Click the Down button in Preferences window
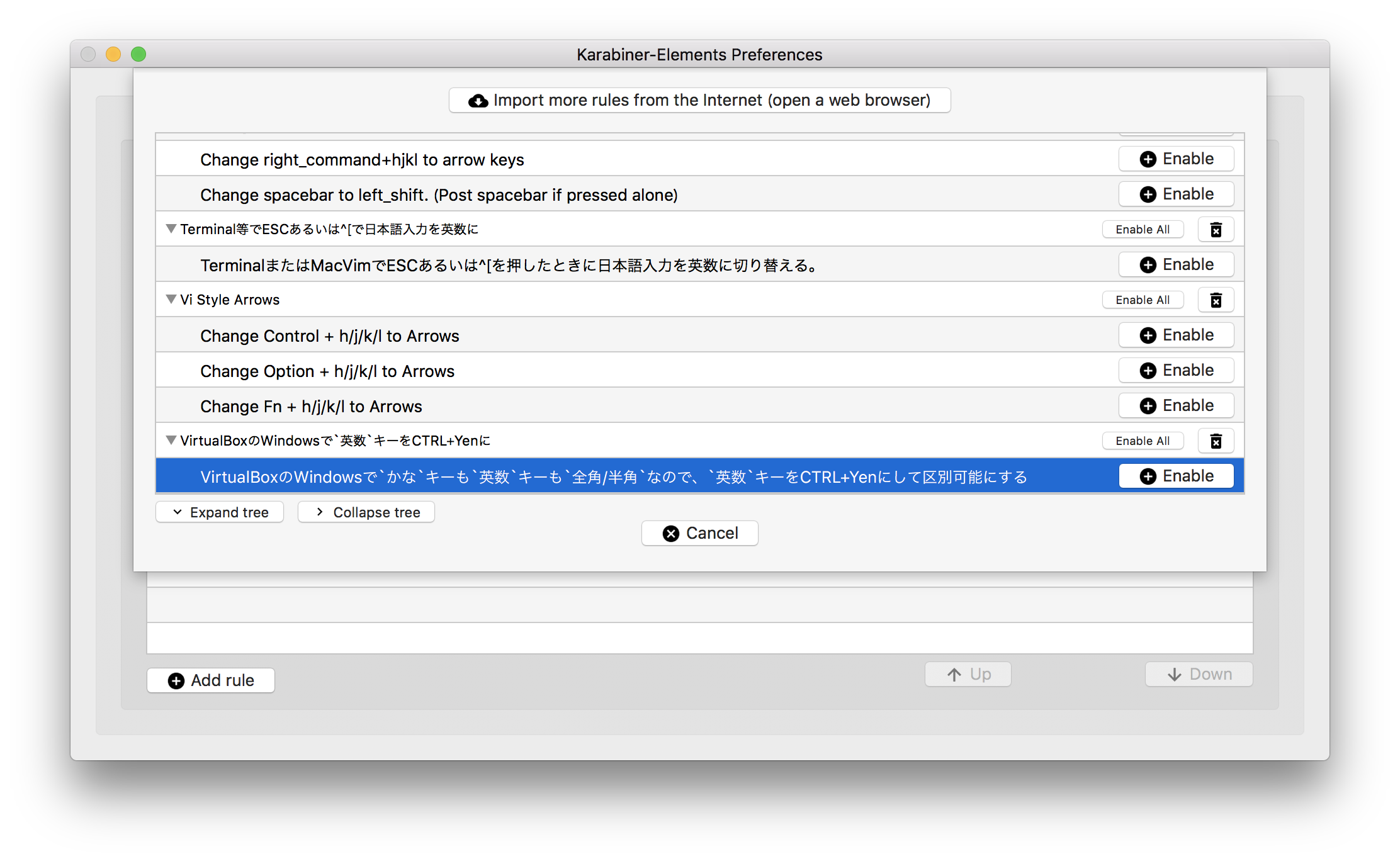1400x861 pixels. coord(1199,674)
